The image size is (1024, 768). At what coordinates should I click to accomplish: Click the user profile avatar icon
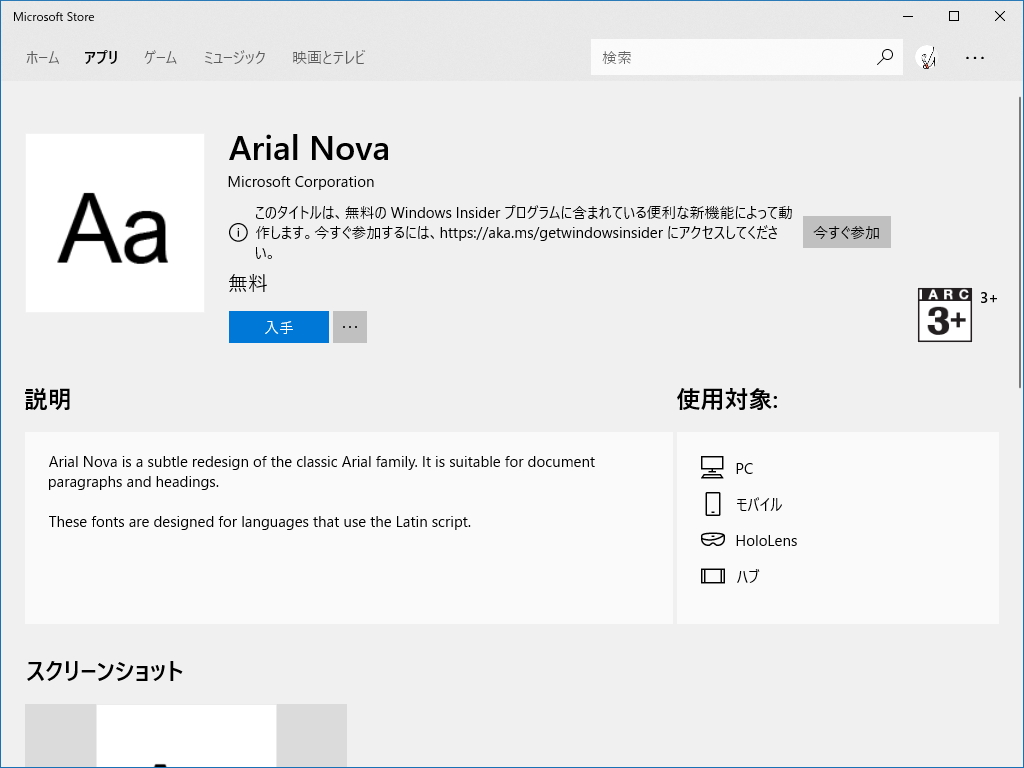[x=928, y=57]
